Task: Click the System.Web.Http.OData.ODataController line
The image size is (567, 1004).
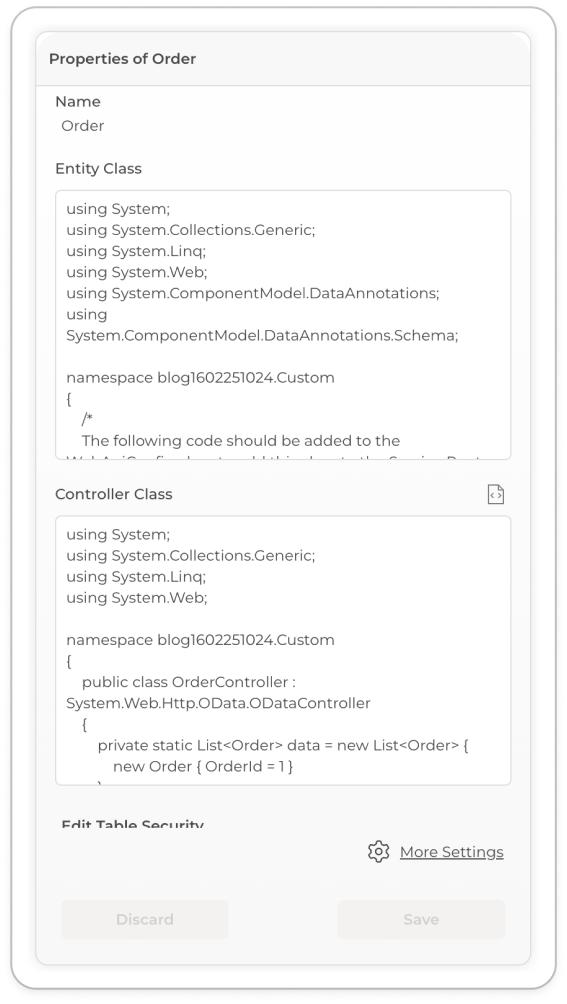Action: click(218, 704)
